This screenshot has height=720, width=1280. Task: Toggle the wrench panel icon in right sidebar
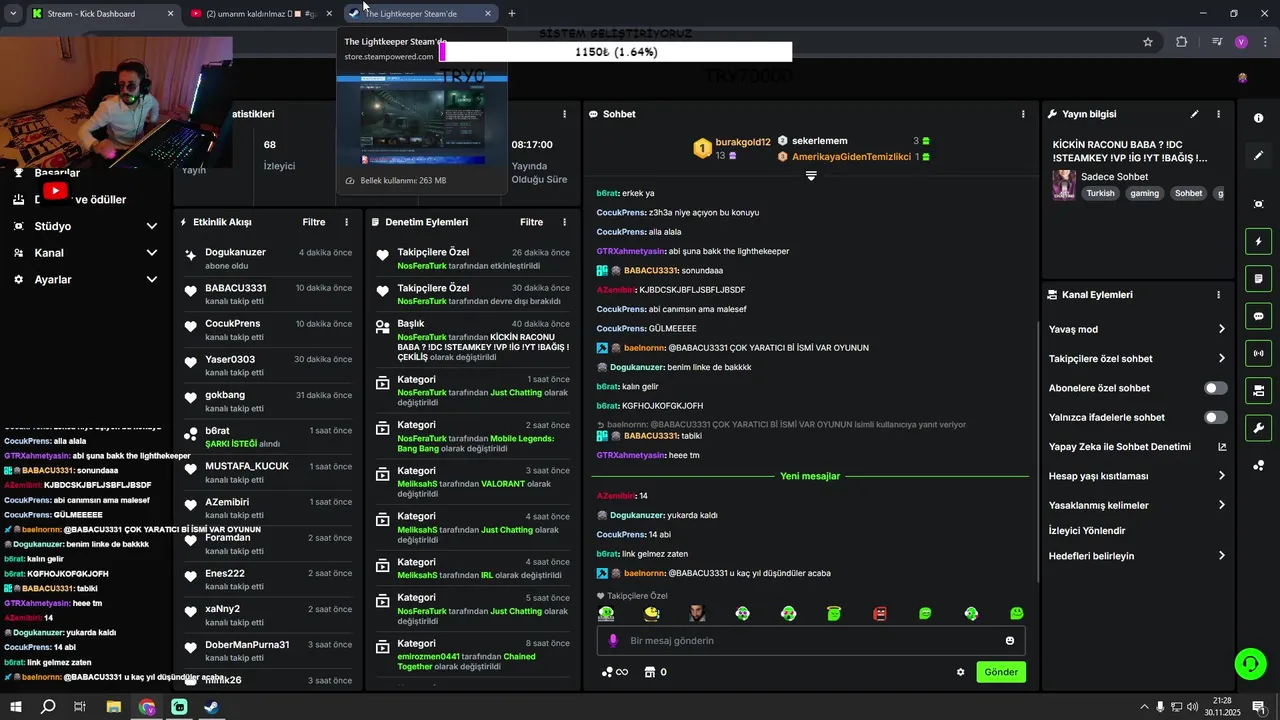[1258, 428]
